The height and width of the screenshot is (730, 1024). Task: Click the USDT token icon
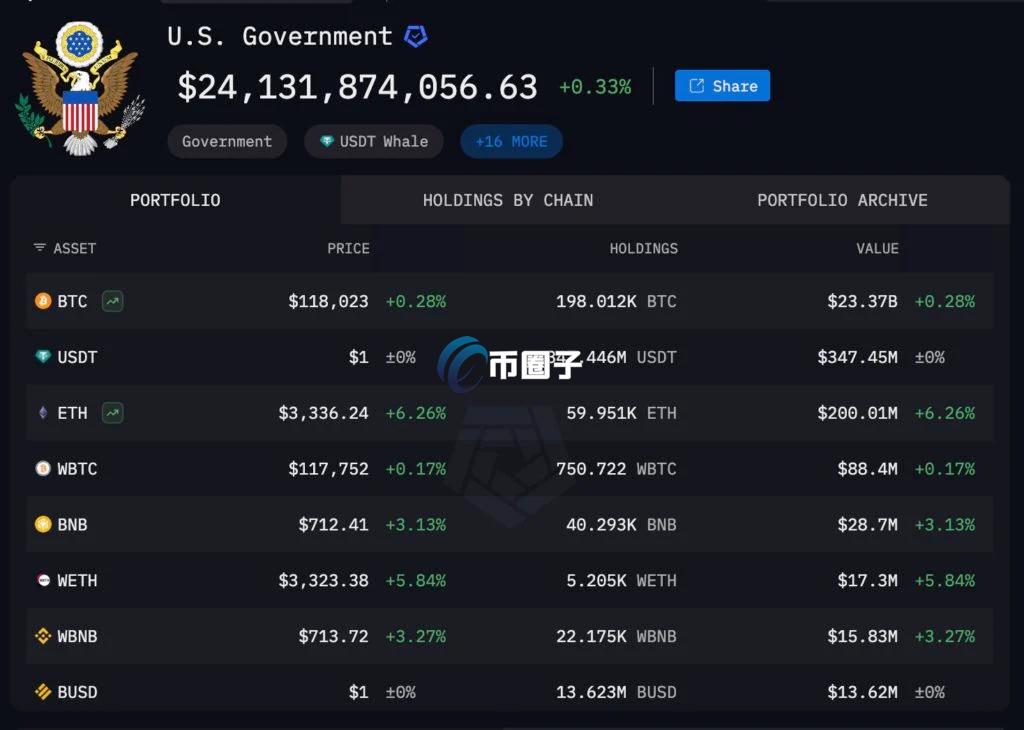(x=43, y=357)
